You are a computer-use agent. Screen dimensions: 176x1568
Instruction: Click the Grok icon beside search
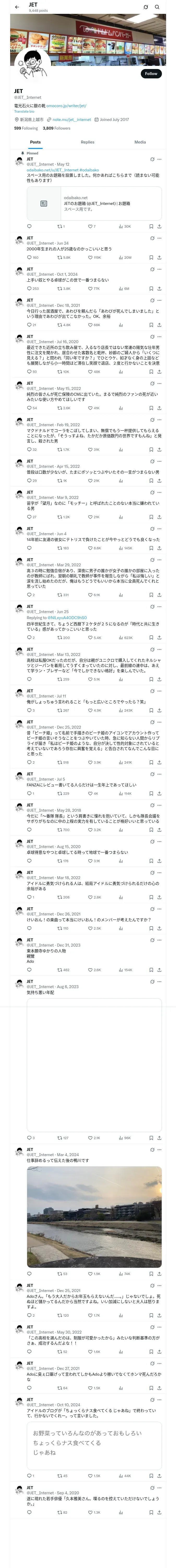[146, 7]
